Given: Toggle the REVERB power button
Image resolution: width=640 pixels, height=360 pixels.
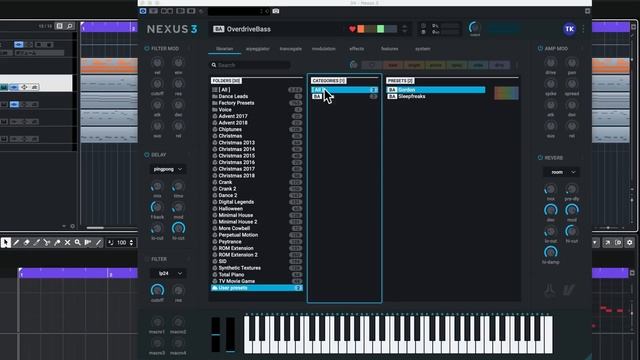Looking at the screenshot, I should click(540, 158).
